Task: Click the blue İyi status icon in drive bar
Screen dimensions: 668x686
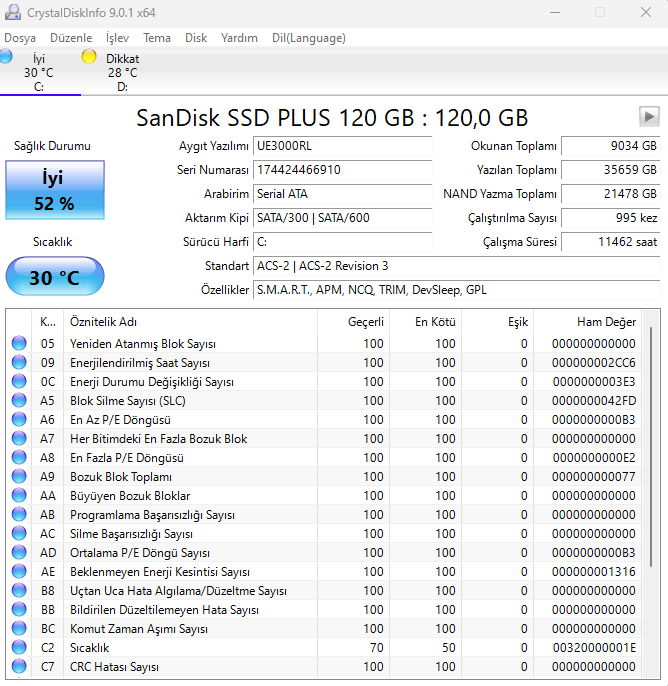Action: coord(6,56)
